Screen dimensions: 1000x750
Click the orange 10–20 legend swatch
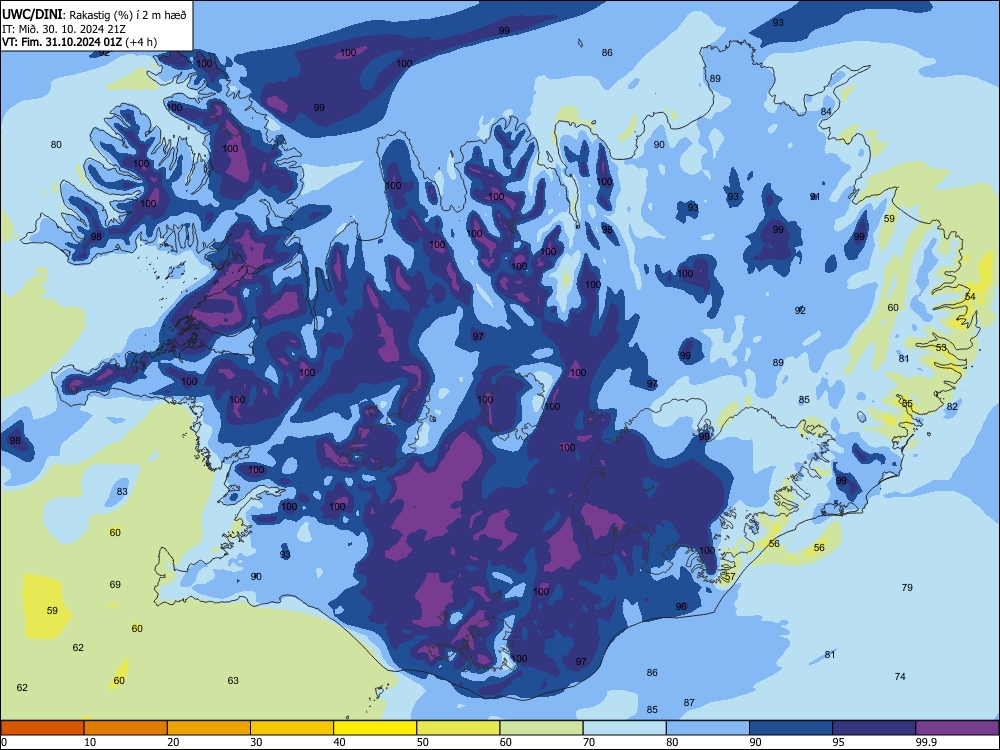[x=126, y=728]
